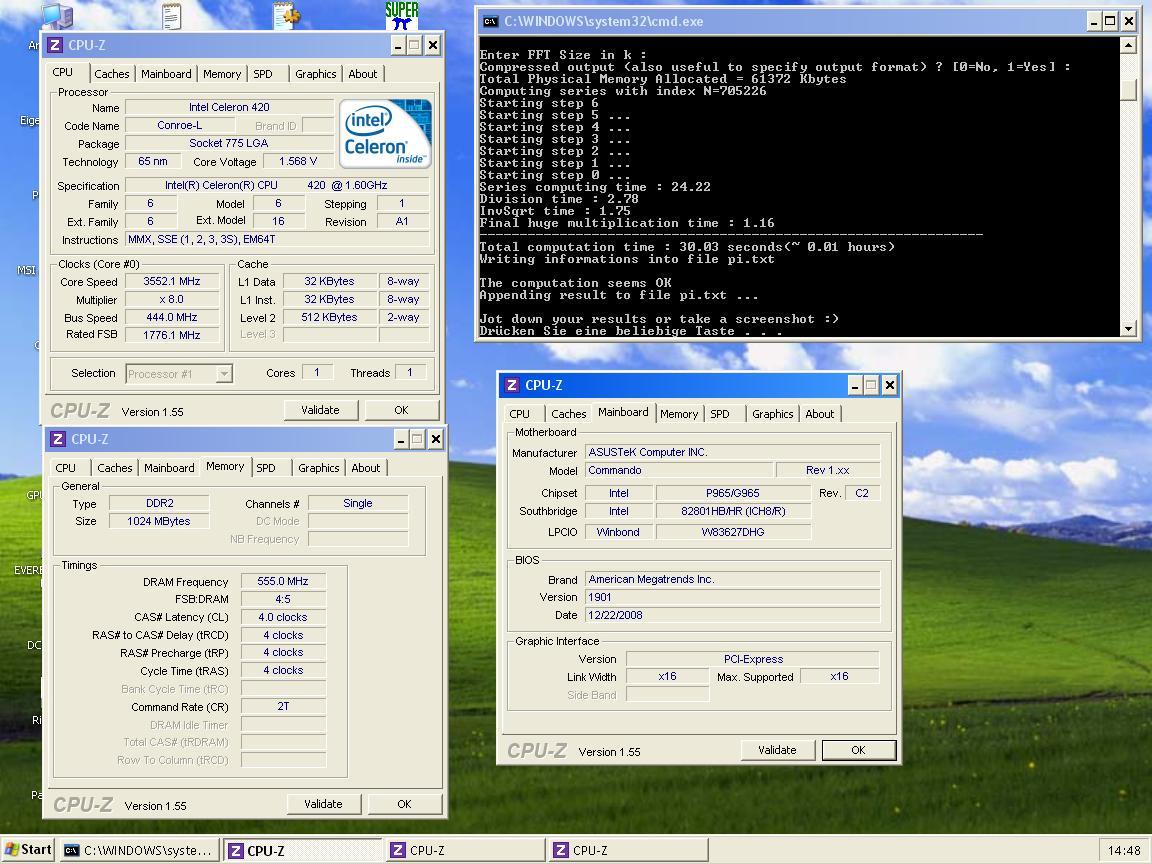Open the notepad document desktop icon
This screenshot has width=1152, height=864.
pos(171,16)
